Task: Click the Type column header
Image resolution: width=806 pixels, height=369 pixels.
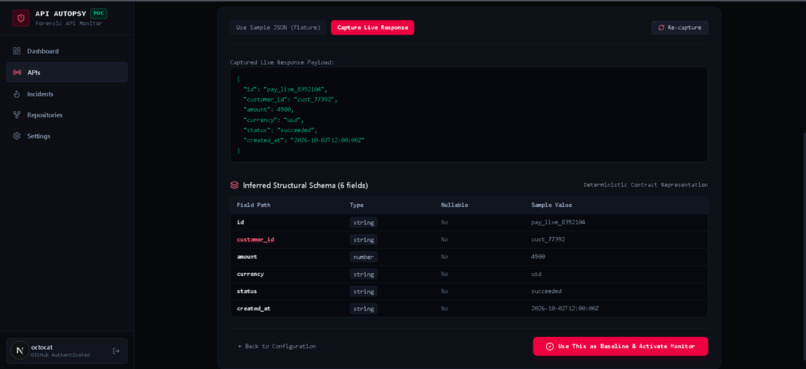Action: [357, 205]
